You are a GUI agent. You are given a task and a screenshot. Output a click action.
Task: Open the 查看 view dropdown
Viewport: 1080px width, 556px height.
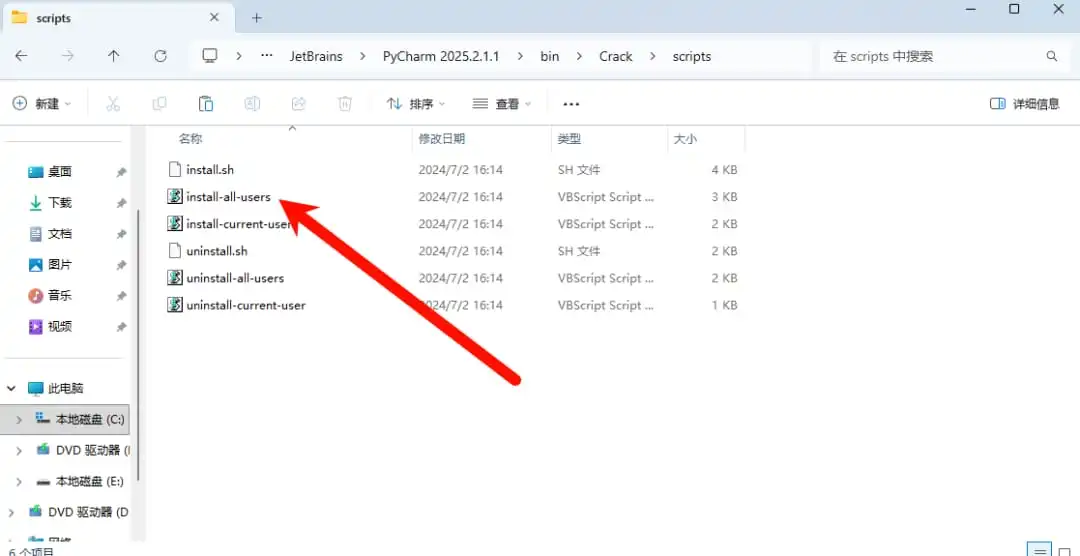[502, 104]
